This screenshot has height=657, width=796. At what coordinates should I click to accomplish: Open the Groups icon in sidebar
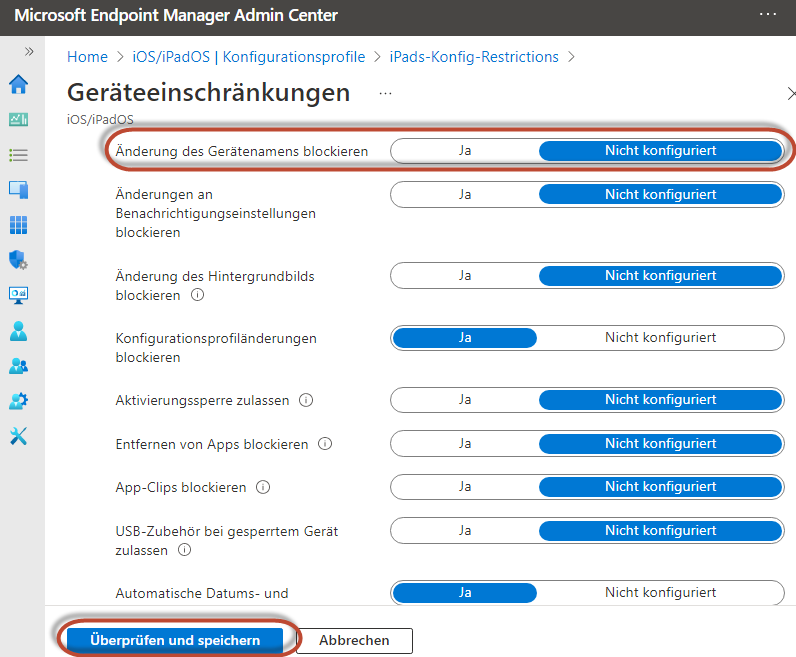(x=18, y=366)
